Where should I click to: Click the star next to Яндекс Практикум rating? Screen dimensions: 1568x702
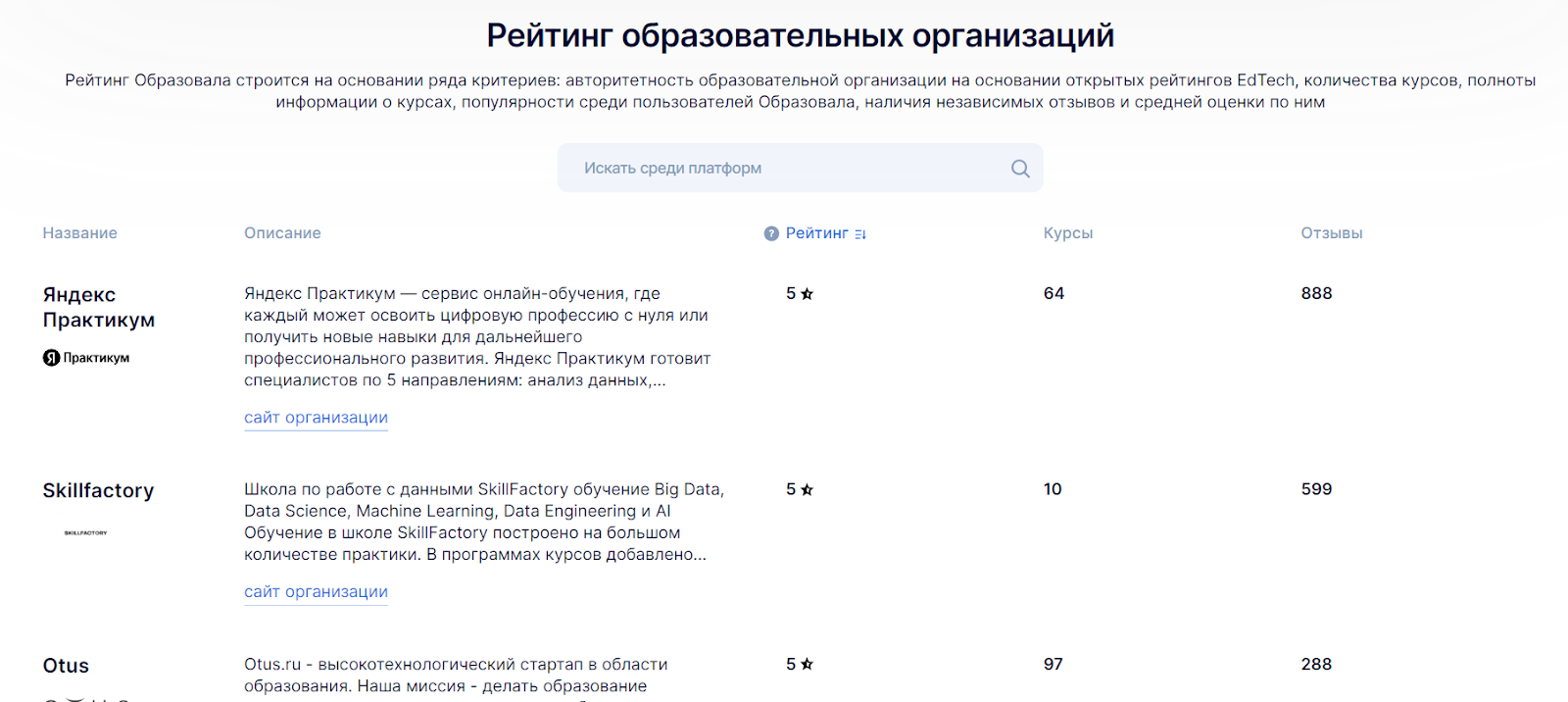tap(808, 294)
